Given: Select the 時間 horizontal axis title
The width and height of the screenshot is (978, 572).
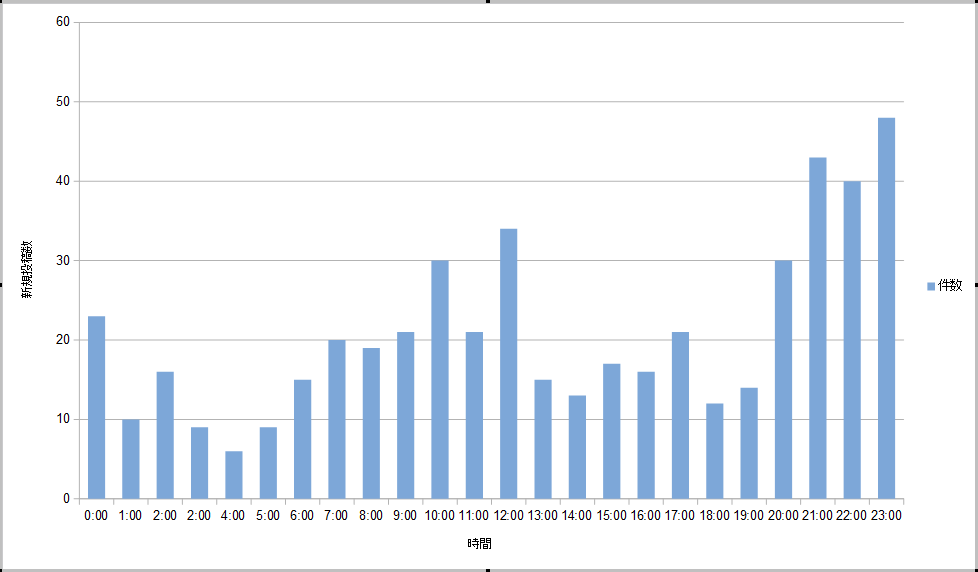Looking at the screenshot, I should (x=479, y=544).
